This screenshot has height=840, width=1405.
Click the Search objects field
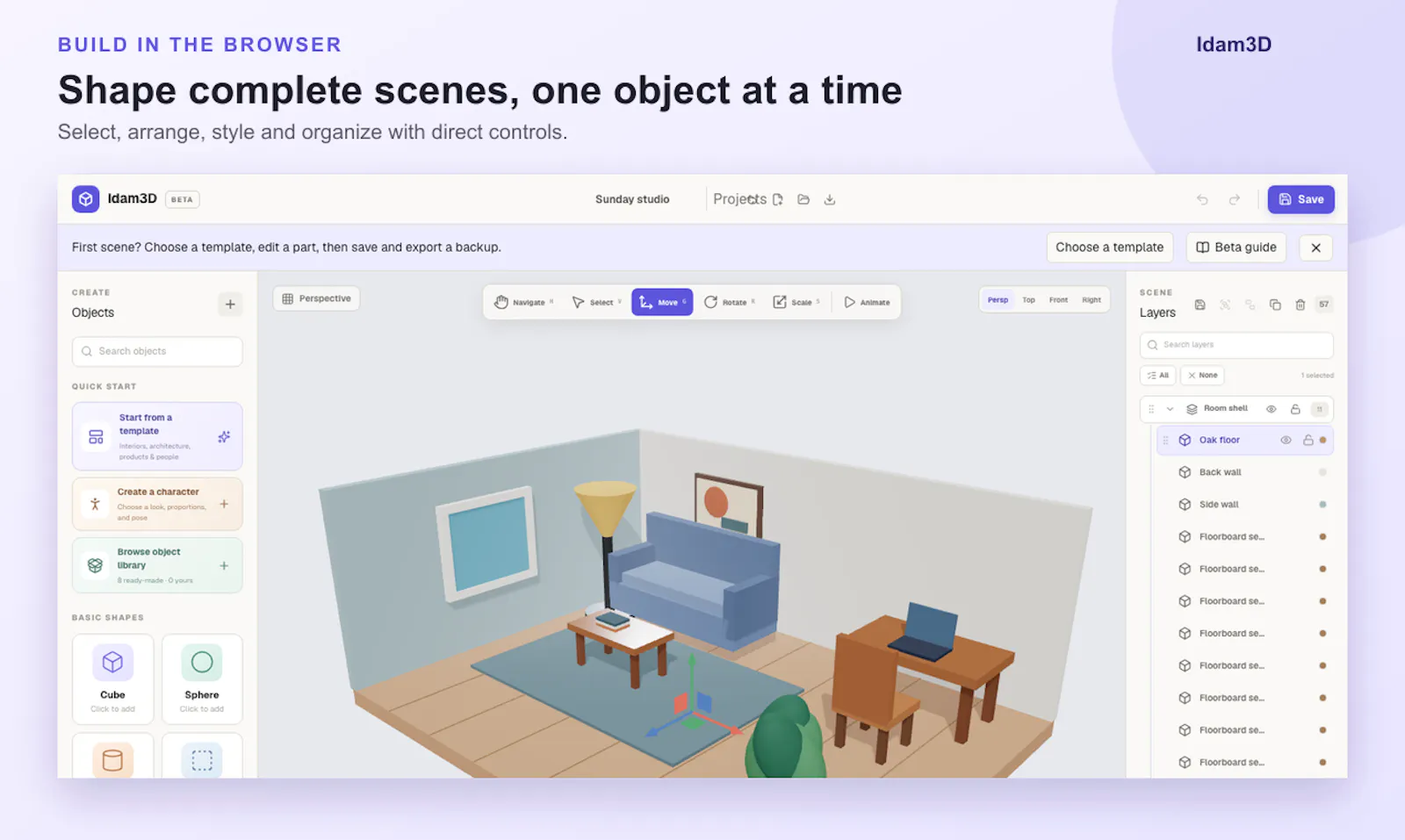tap(157, 351)
